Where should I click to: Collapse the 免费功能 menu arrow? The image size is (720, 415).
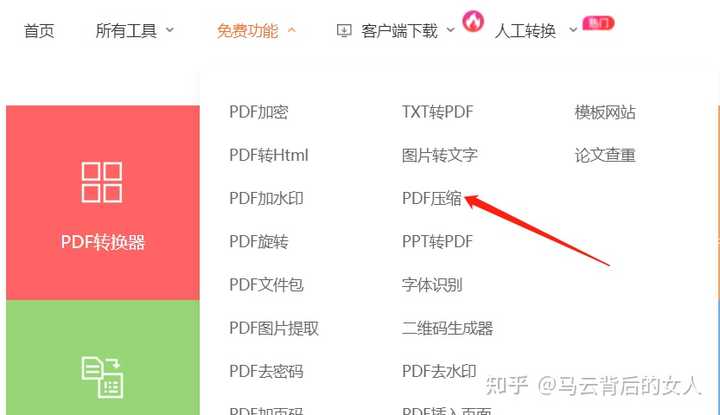[292, 30]
